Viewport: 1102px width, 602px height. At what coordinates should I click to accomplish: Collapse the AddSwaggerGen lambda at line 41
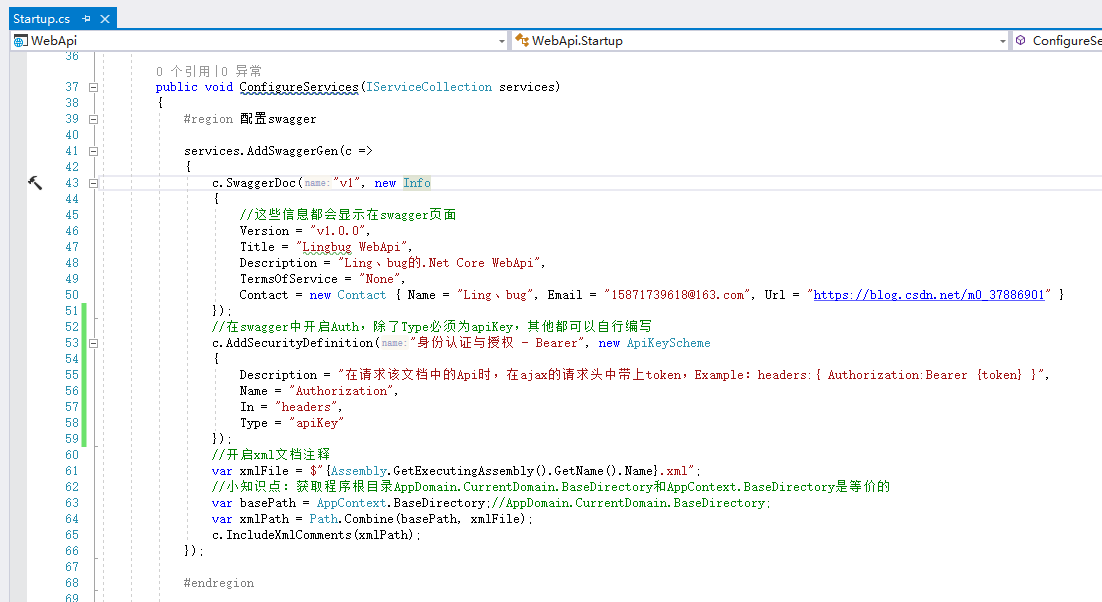tap(92, 150)
